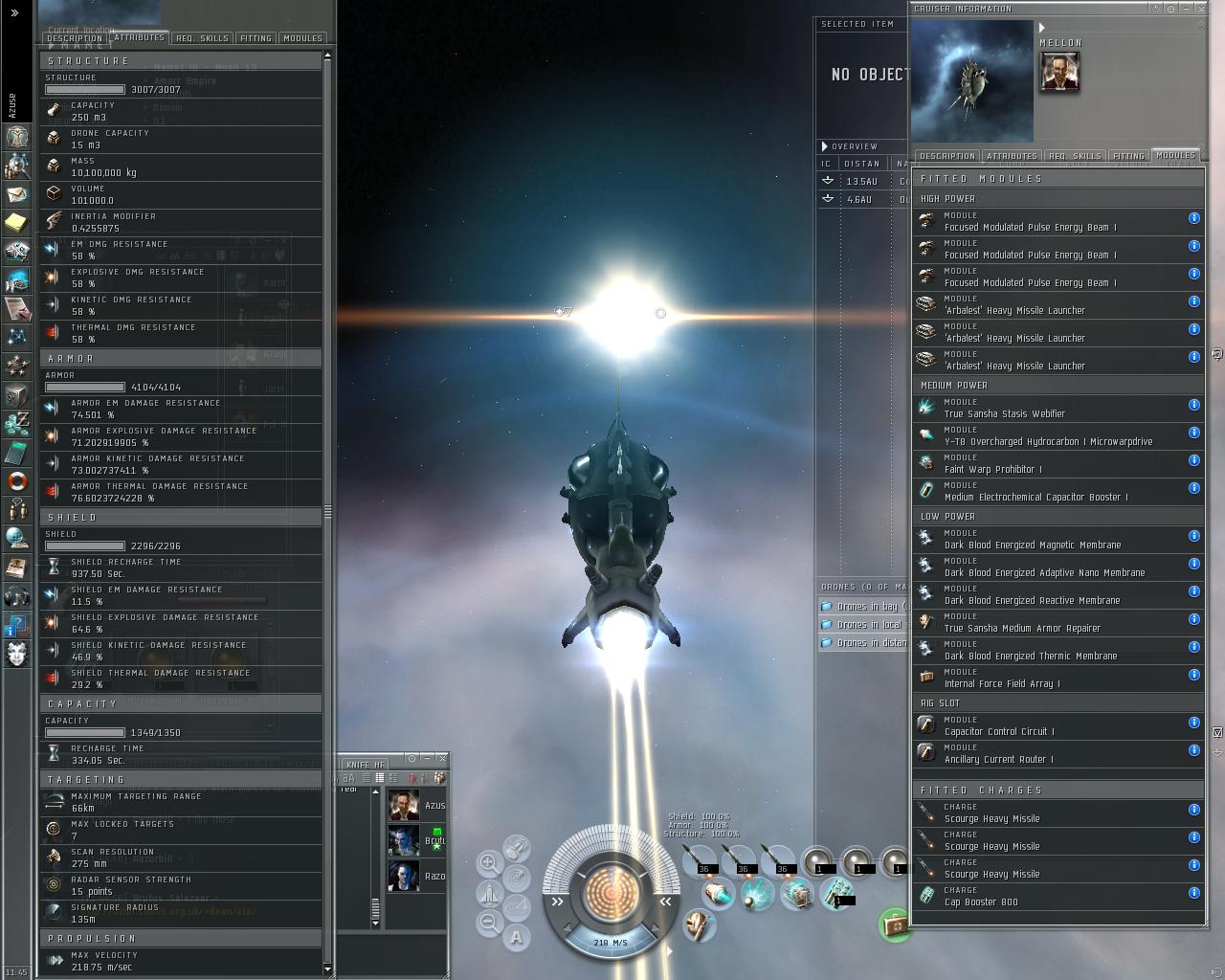Open Modules tab in left info window

coord(302,38)
